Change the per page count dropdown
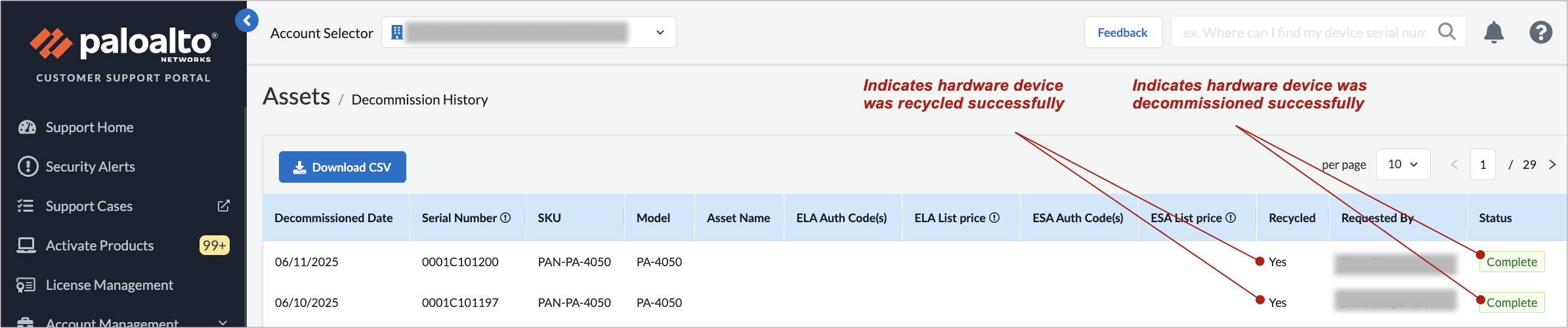Image resolution: width=1568 pixels, height=328 pixels. point(1403,164)
